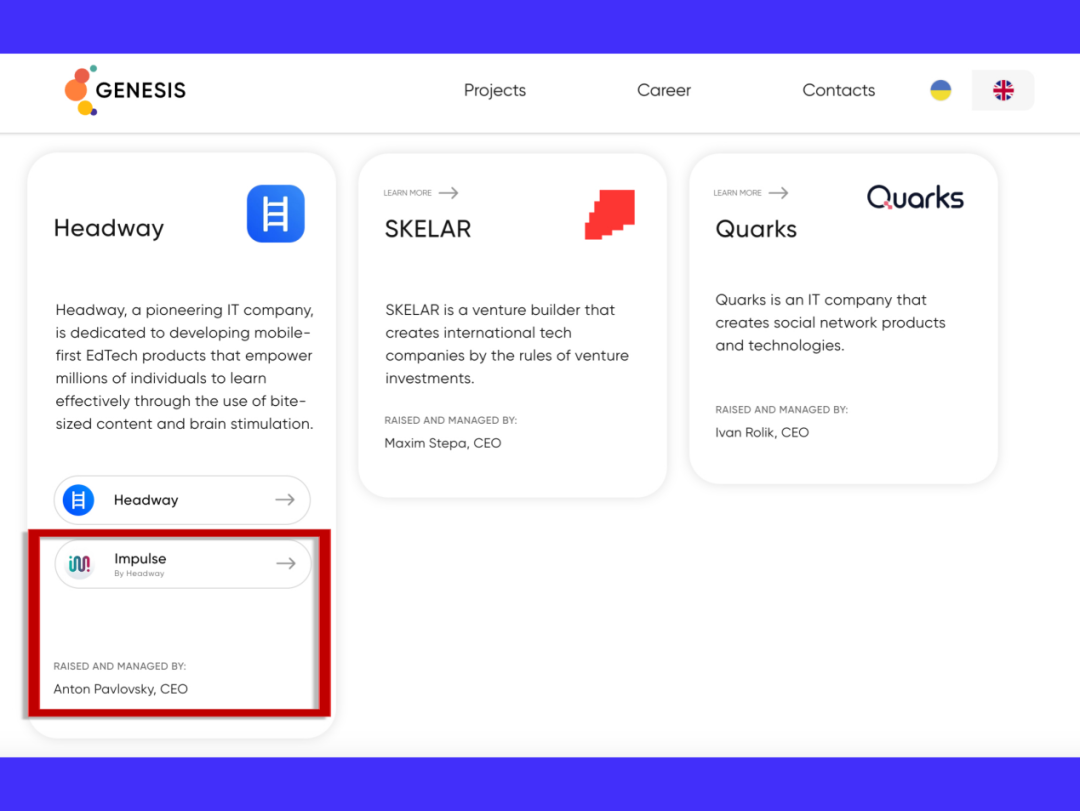The width and height of the screenshot is (1080, 811).
Task: Click the Impulse app icon
Action: [80, 564]
